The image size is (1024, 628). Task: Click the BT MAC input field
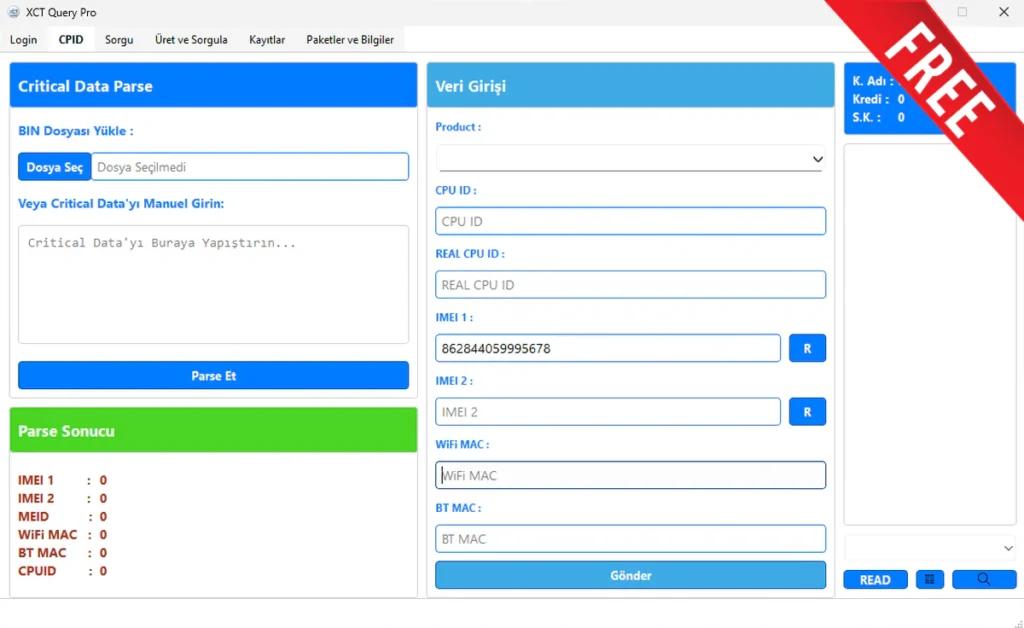[630, 539]
